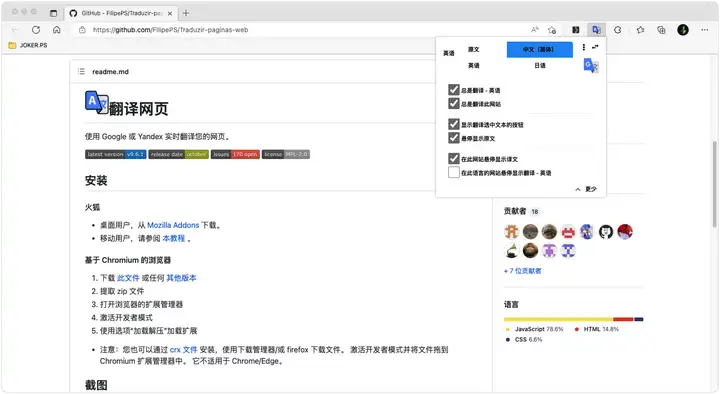
Task: Open the read aloud A icon
Action: point(534,30)
